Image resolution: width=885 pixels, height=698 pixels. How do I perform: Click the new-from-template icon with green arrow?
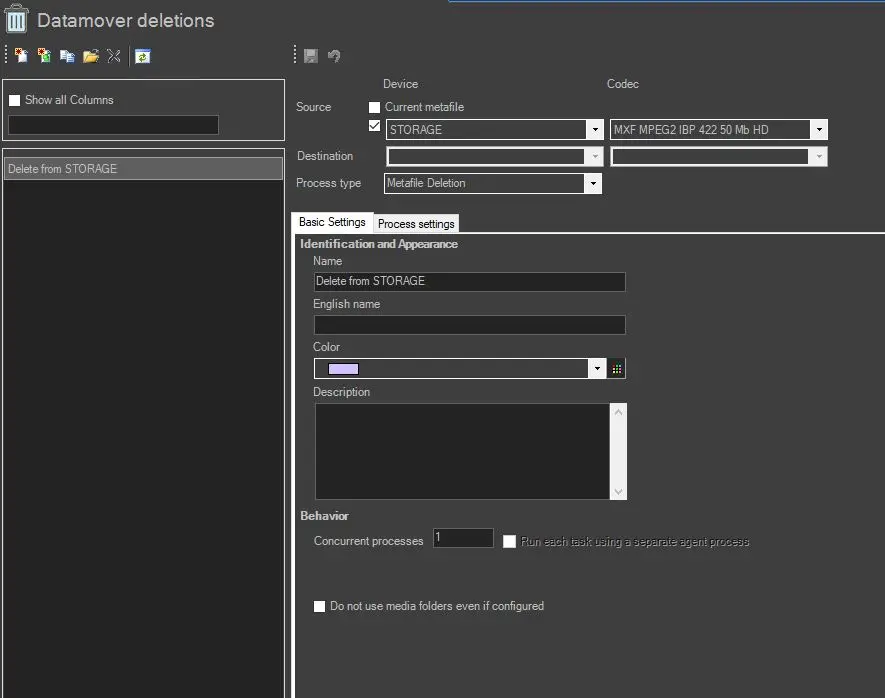tap(44, 56)
